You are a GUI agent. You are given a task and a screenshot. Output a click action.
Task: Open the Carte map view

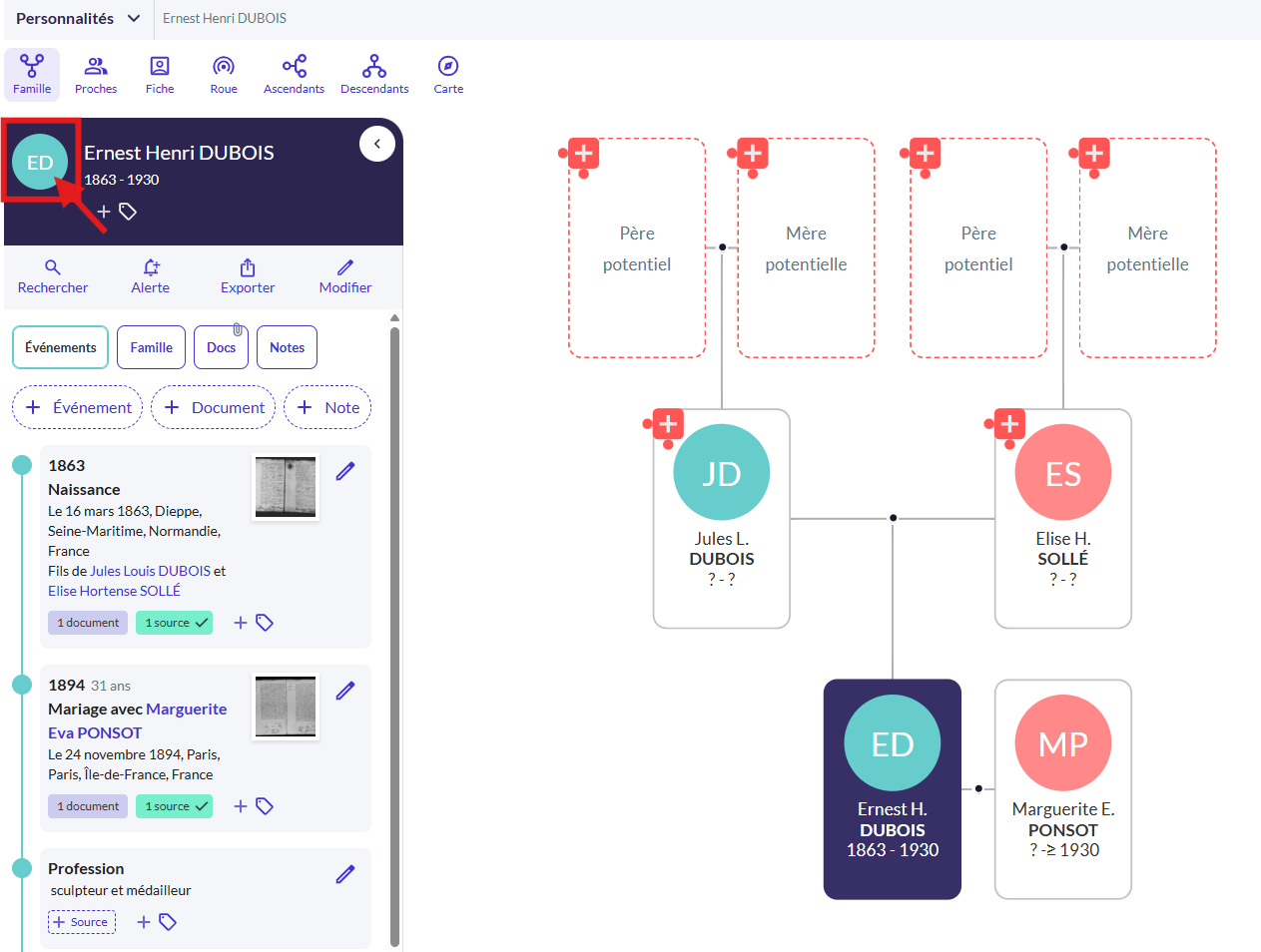(x=448, y=74)
